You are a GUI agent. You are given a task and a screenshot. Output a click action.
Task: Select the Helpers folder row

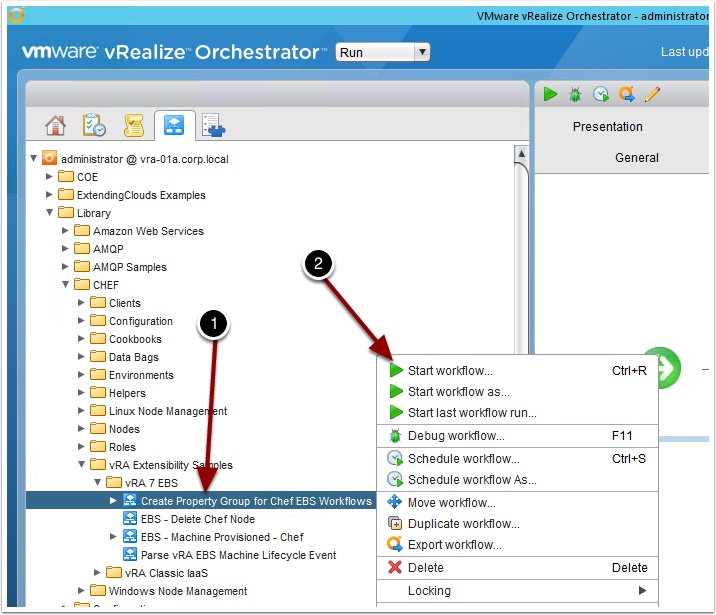127,393
